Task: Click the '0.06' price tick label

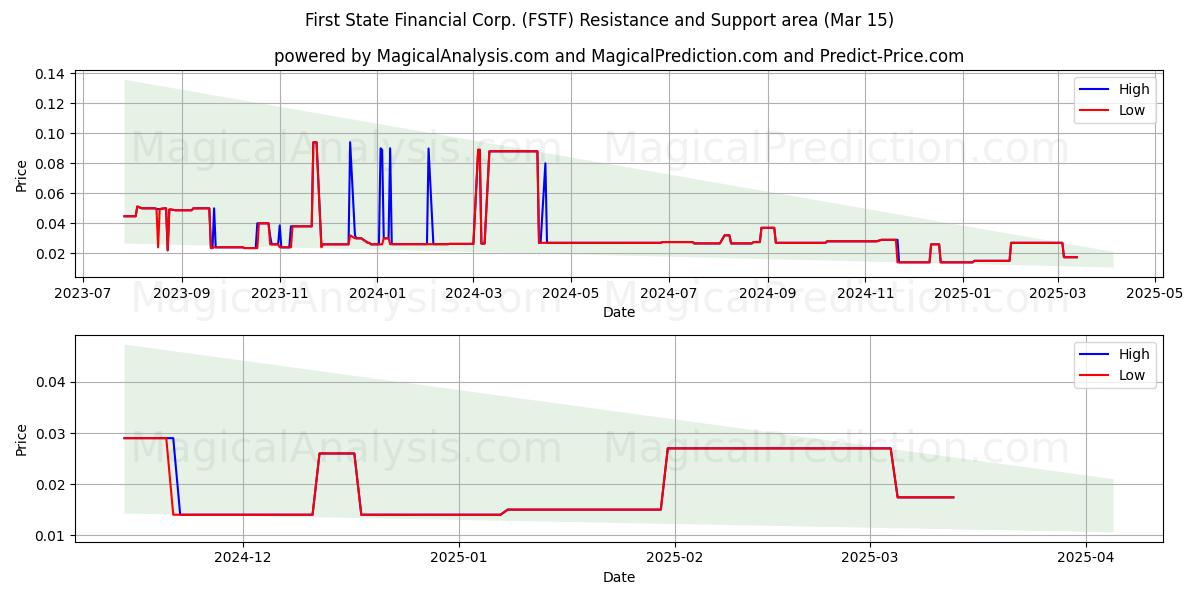Action: tap(51, 194)
